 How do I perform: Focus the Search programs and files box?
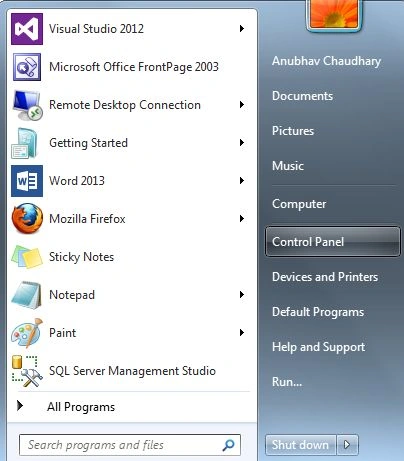[130, 445]
